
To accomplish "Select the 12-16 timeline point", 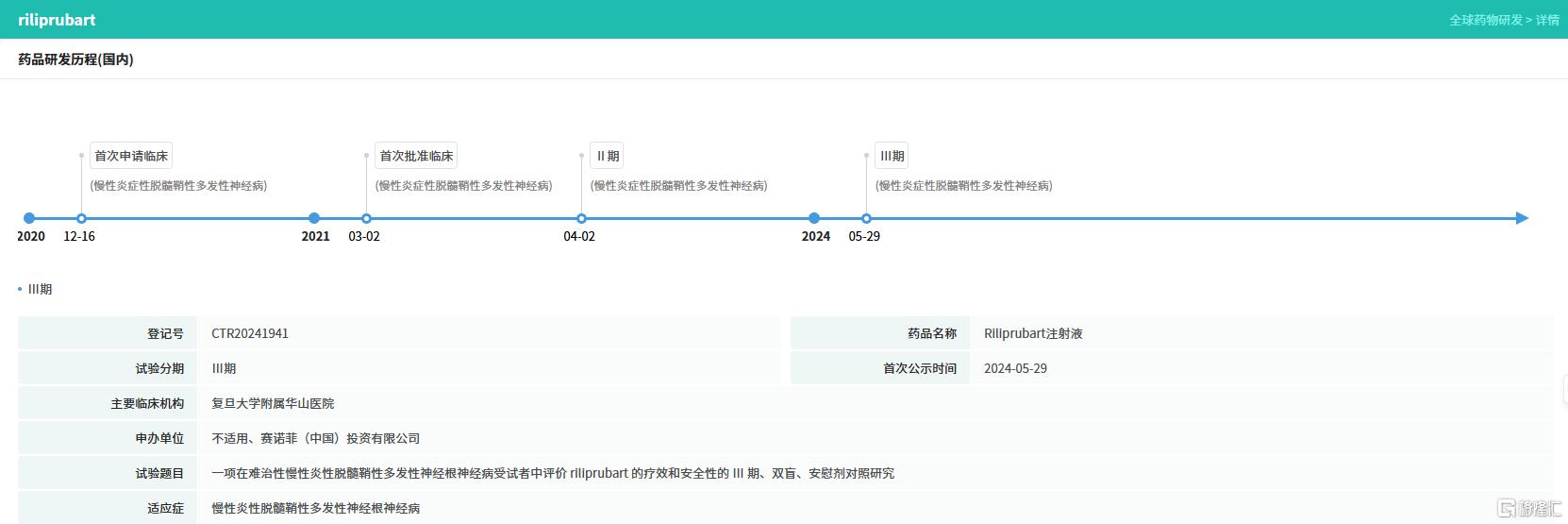I will click(x=81, y=218).
